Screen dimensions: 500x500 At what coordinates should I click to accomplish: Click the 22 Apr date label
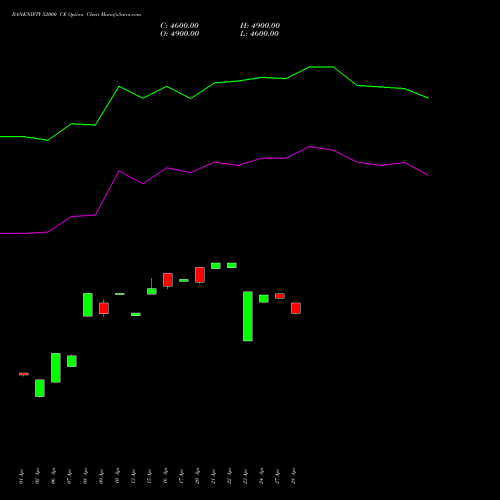coord(229,476)
